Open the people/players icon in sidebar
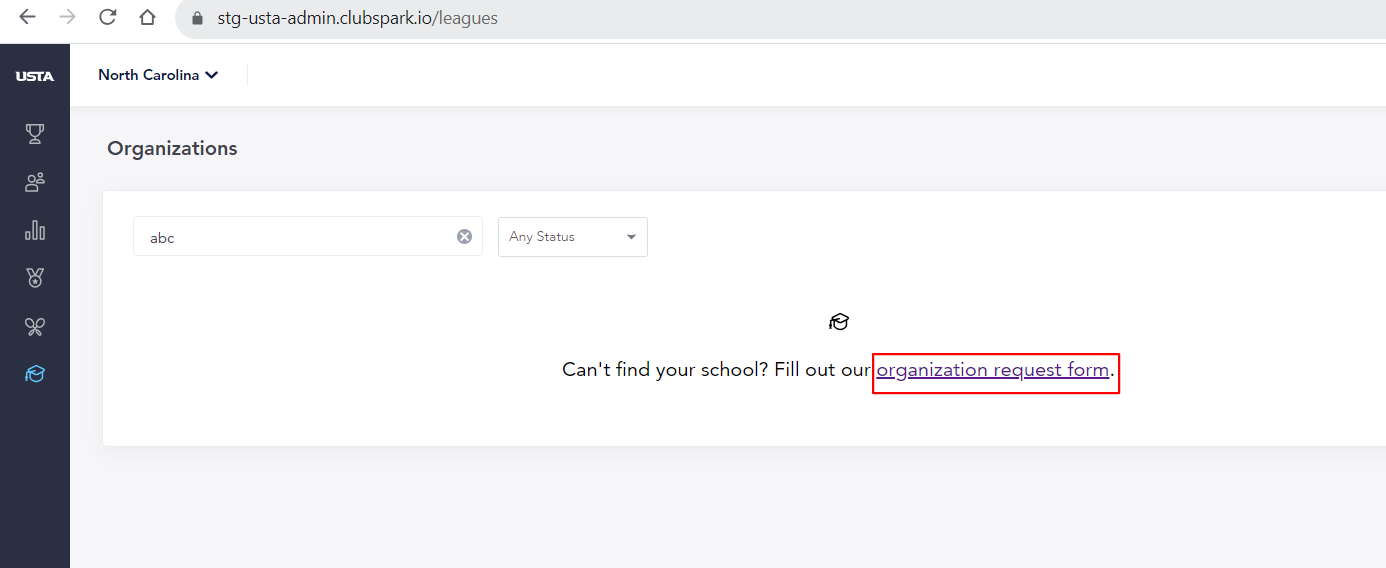This screenshot has height=568, width=1386. (35, 182)
